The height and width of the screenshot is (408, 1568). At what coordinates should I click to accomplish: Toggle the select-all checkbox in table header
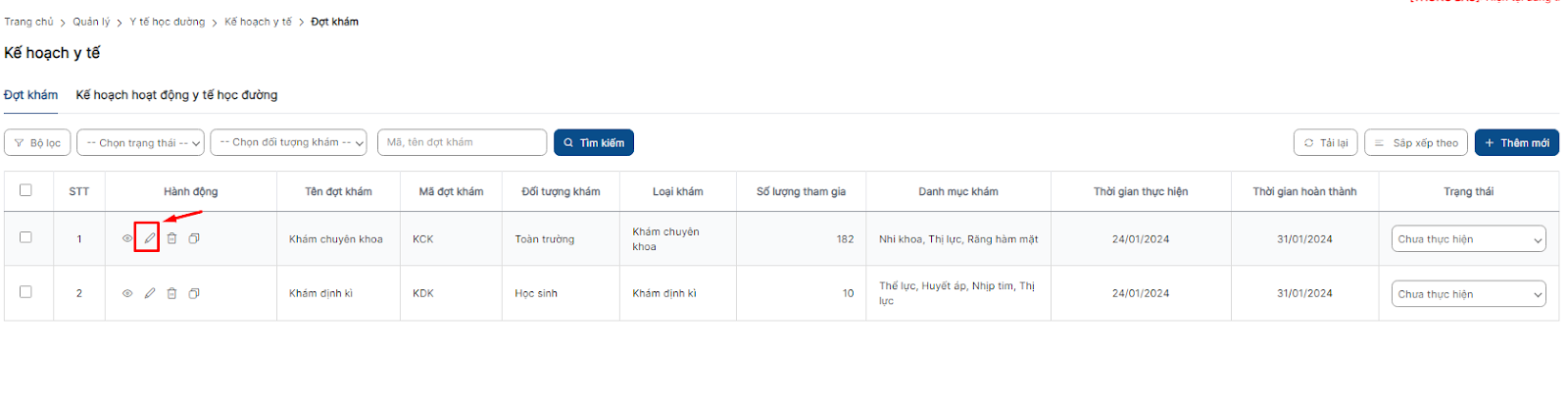pos(25,190)
